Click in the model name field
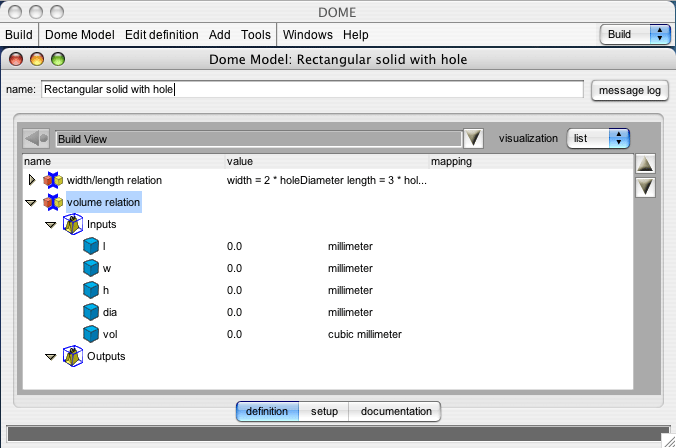Image resolution: width=676 pixels, height=448 pixels. [x=313, y=89]
